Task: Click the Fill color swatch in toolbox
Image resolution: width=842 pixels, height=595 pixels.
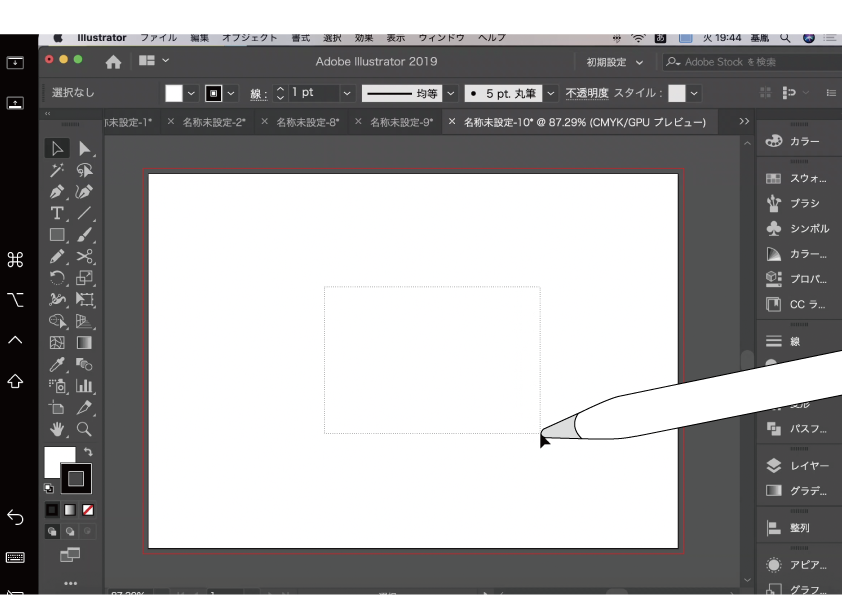Action: (x=58, y=461)
